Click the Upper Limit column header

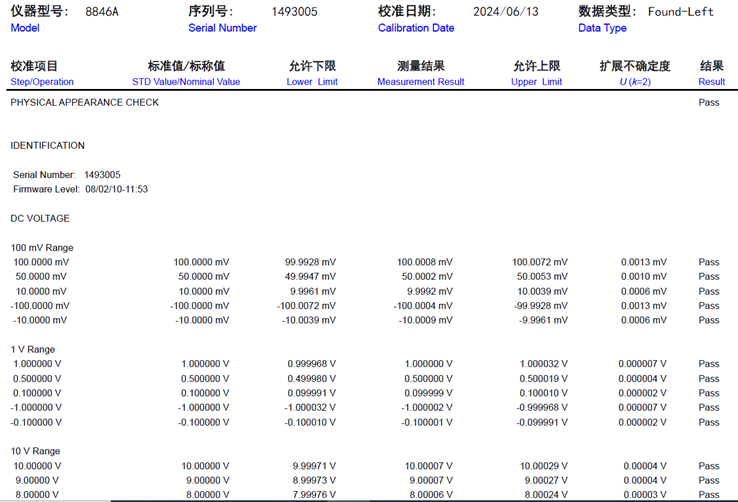point(537,82)
